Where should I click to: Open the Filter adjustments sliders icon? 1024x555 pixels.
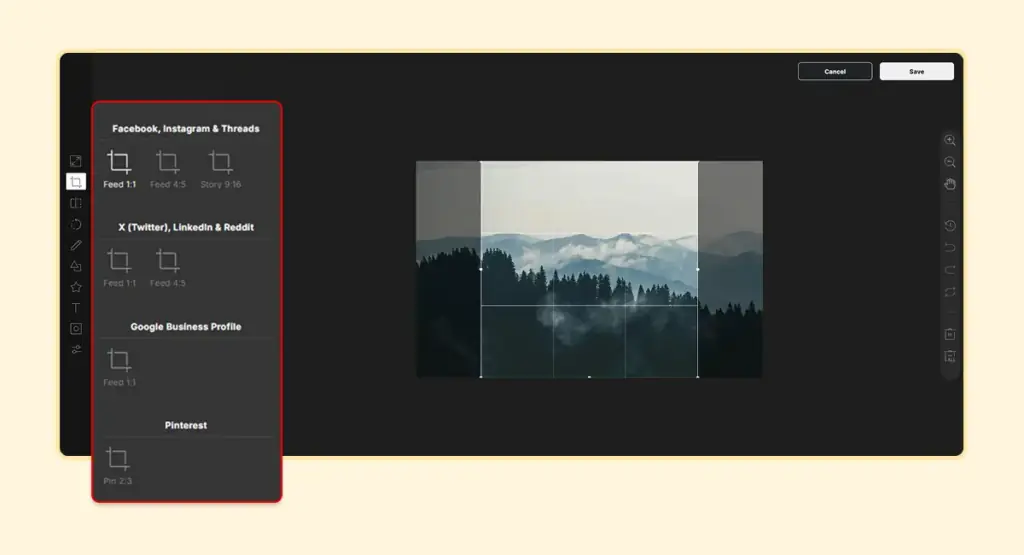pyautogui.click(x=76, y=349)
